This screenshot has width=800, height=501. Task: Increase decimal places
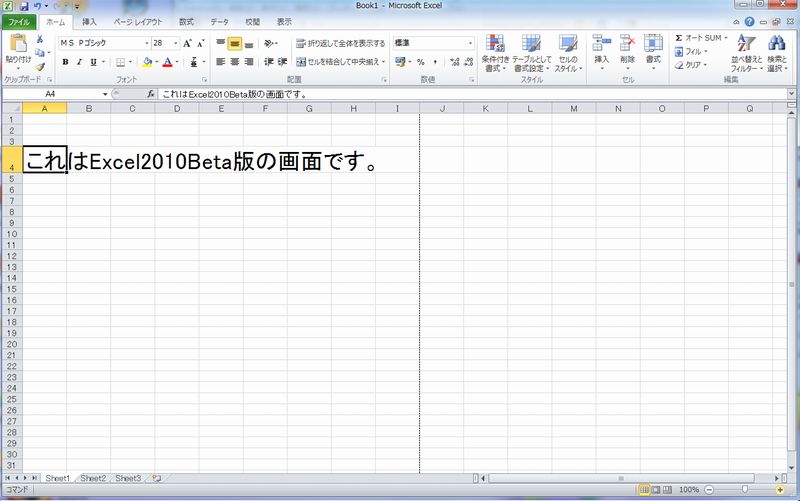click(x=455, y=62)
